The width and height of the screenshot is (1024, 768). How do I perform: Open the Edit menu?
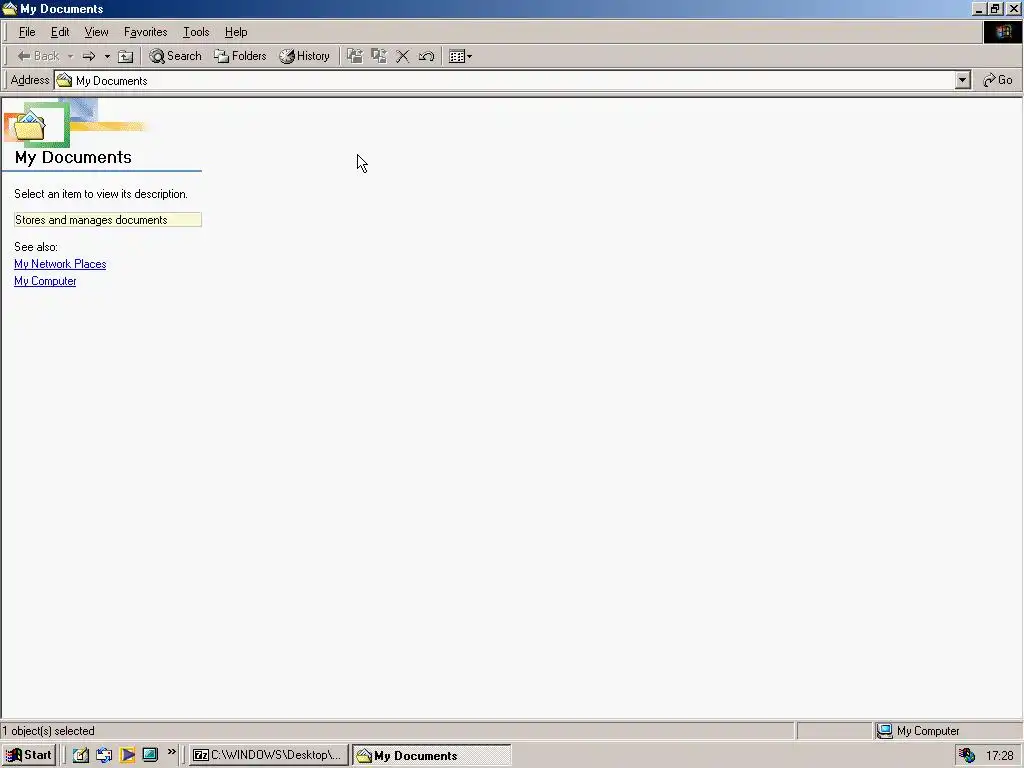60,32
